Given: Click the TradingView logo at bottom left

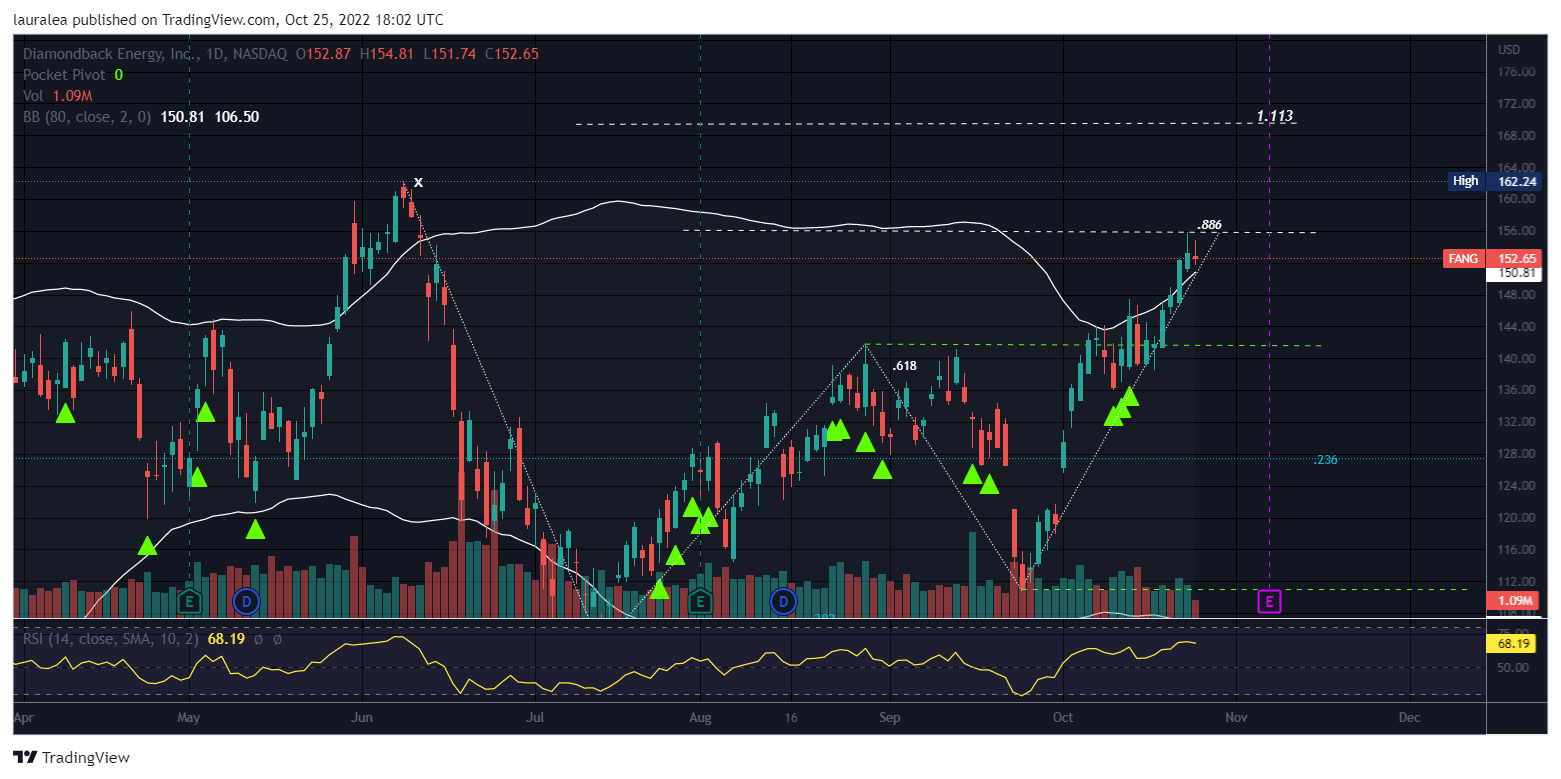Looking at the screenshot, I should click(71, 758).
